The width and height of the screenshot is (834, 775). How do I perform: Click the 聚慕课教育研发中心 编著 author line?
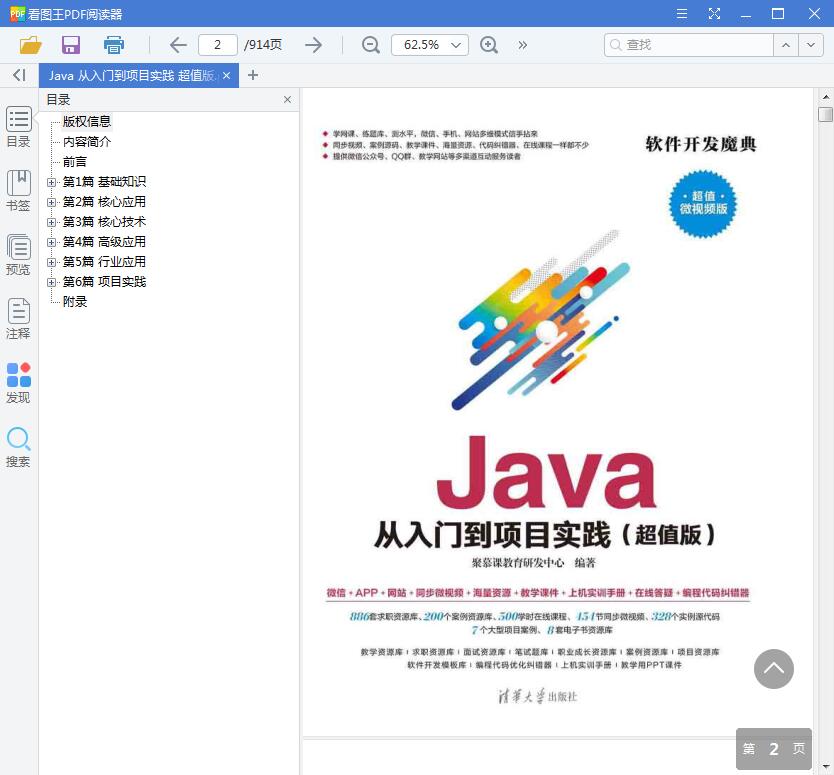pos(533,563)
